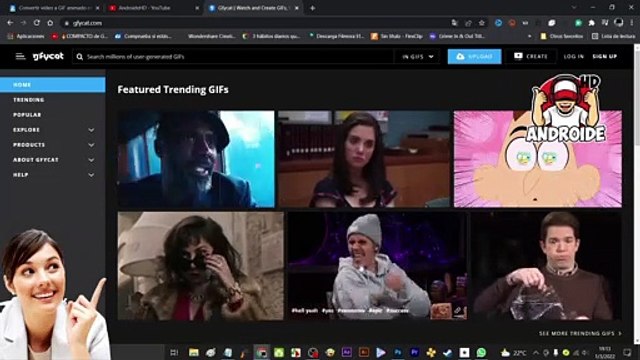Switch to the AndroideHD YouTube tab
Viewport: 640px width, 360px height.
(152, 8)
